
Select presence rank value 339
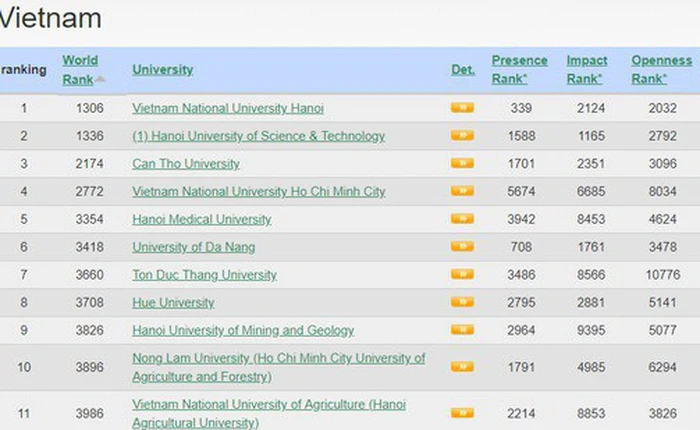point(521,108)
